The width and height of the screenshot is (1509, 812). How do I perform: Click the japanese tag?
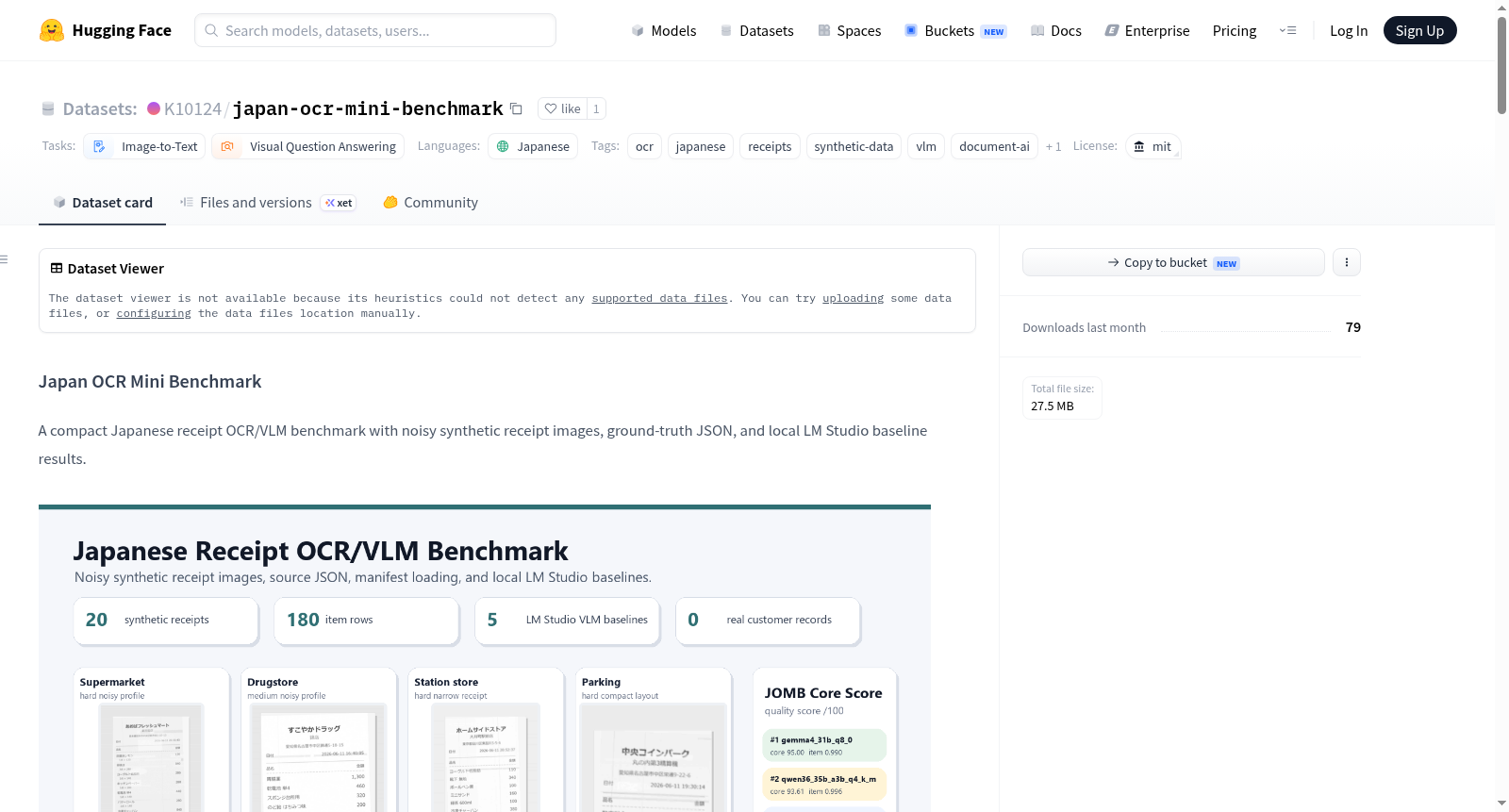pos(701,146)
